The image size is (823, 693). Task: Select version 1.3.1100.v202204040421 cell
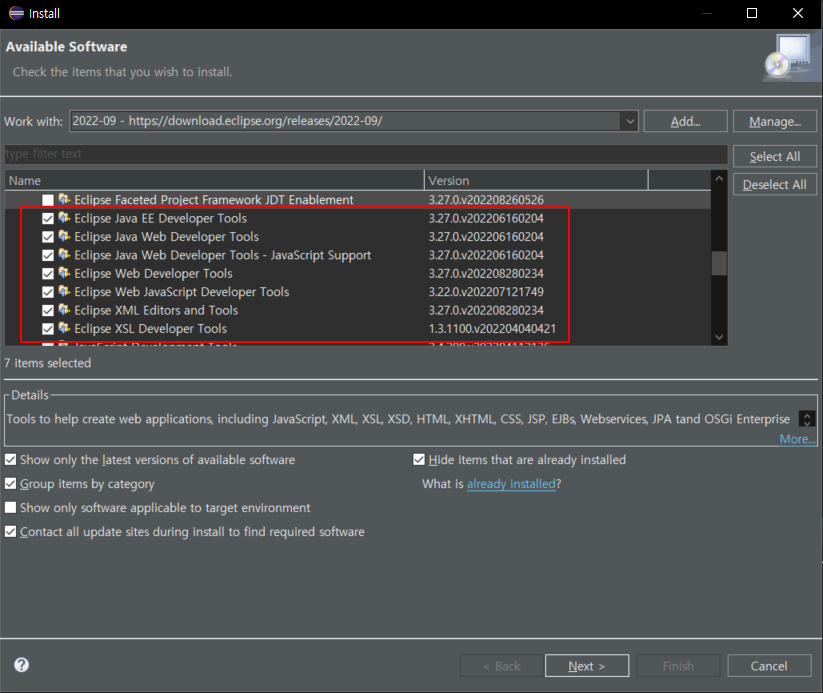pos(492,329)
